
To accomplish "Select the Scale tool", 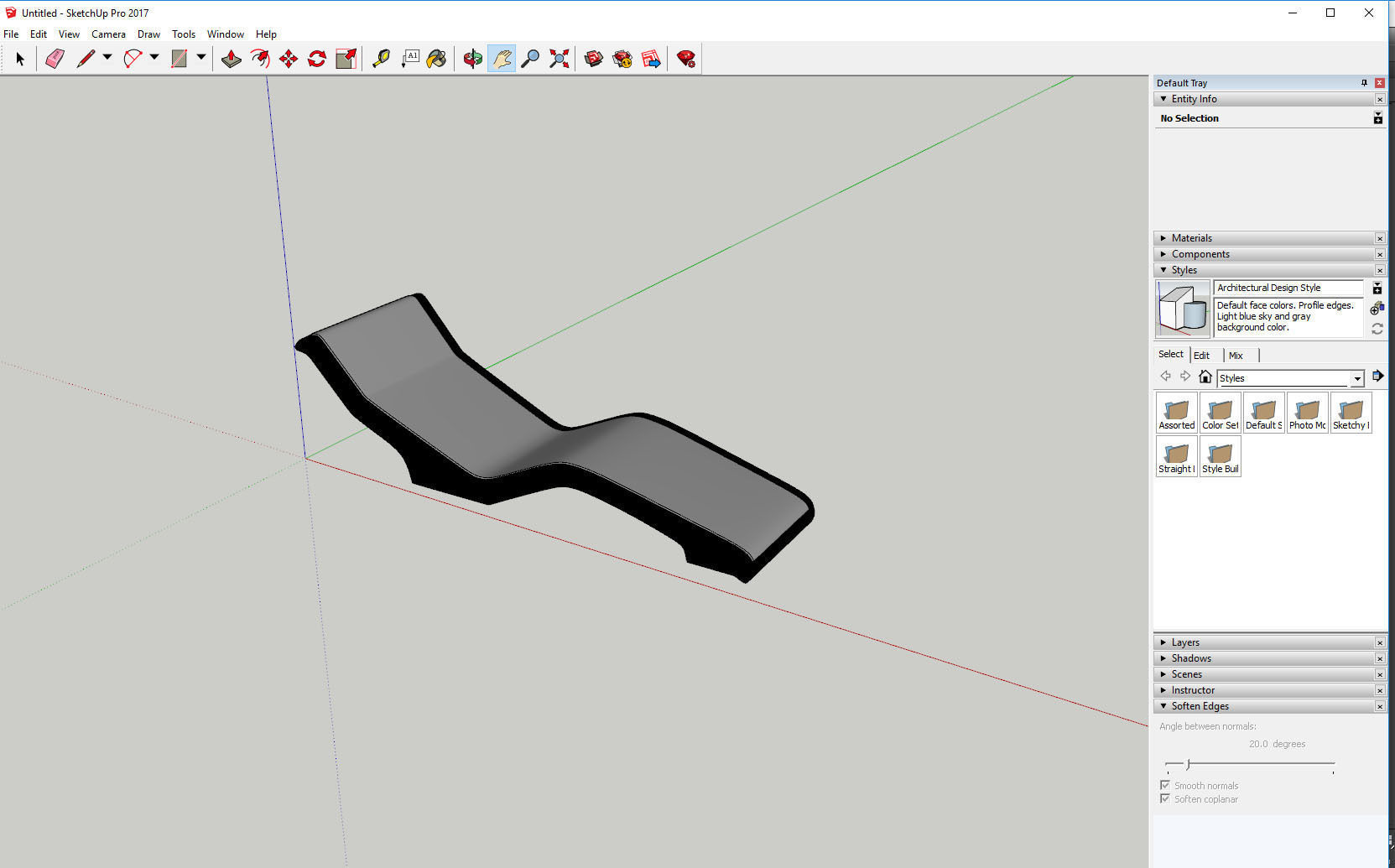I will [x=346, y=59].
